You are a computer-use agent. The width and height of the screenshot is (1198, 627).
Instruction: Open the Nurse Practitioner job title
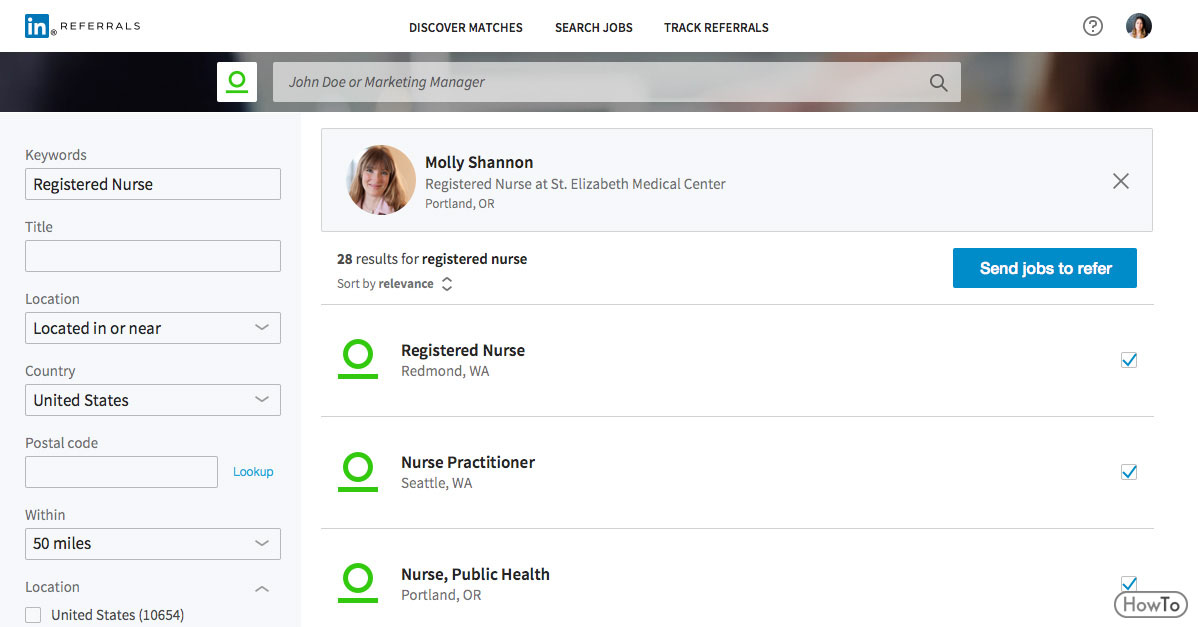[x=468, y=463]
